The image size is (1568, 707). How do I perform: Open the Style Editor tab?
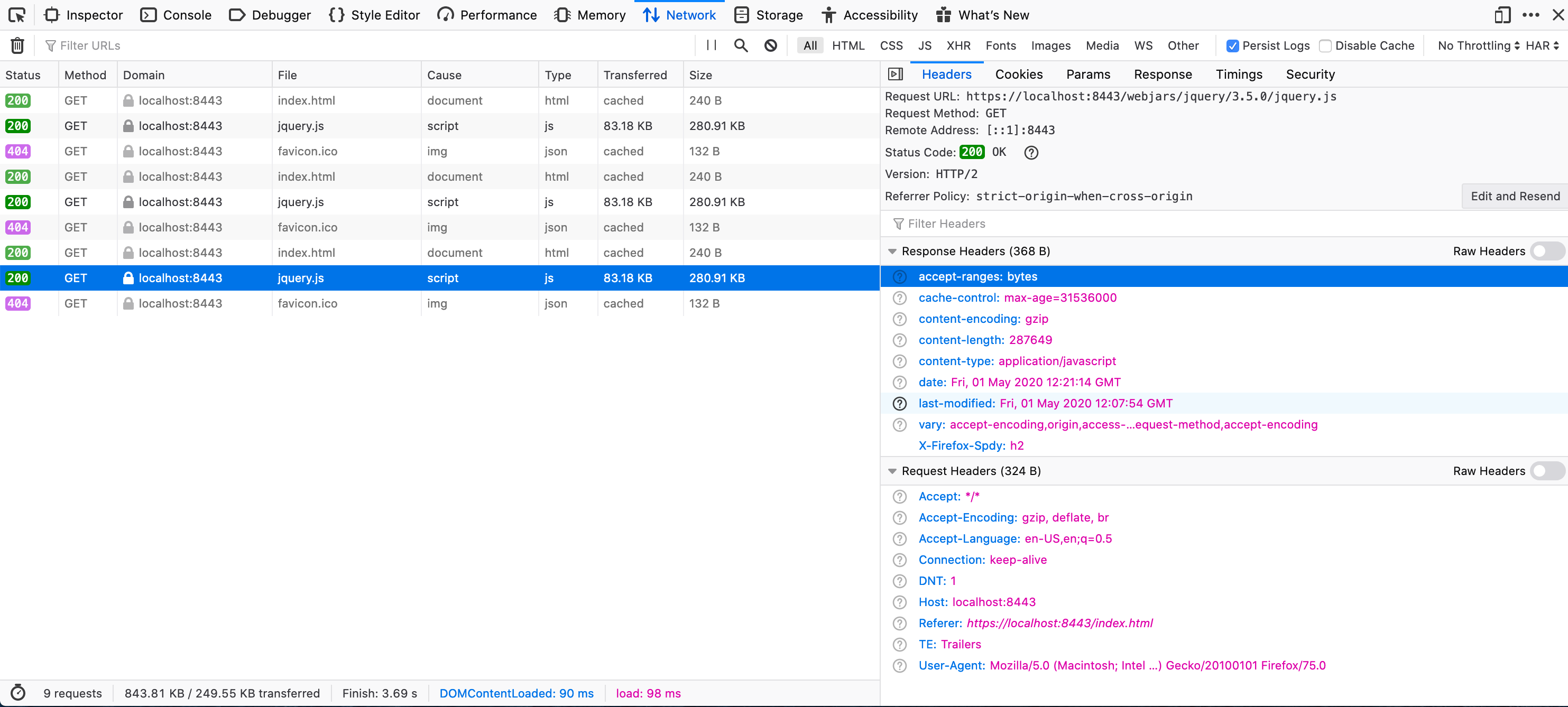click(374, 15)
